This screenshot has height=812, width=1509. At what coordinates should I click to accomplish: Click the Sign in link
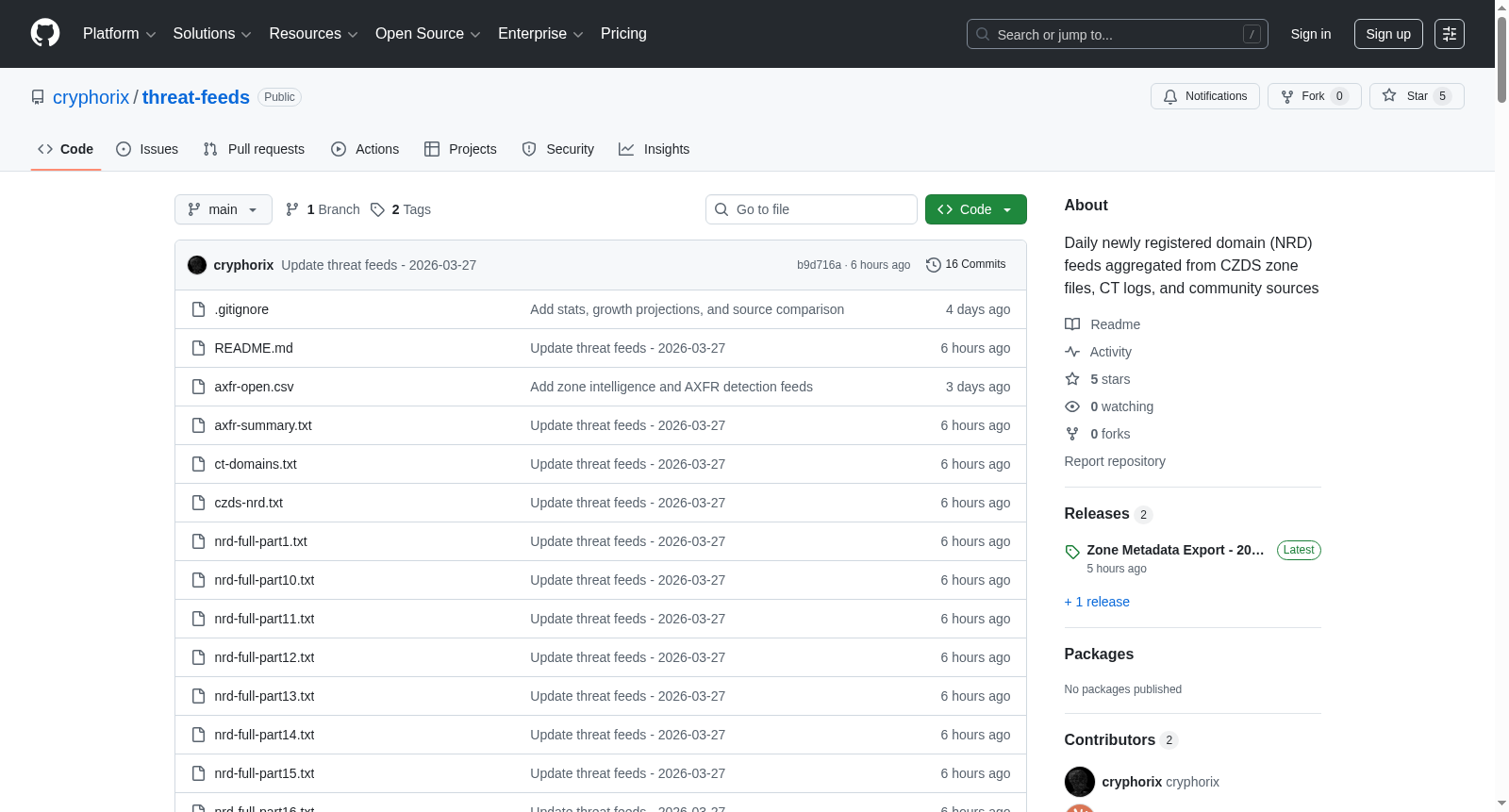(x=1311, y=34)
